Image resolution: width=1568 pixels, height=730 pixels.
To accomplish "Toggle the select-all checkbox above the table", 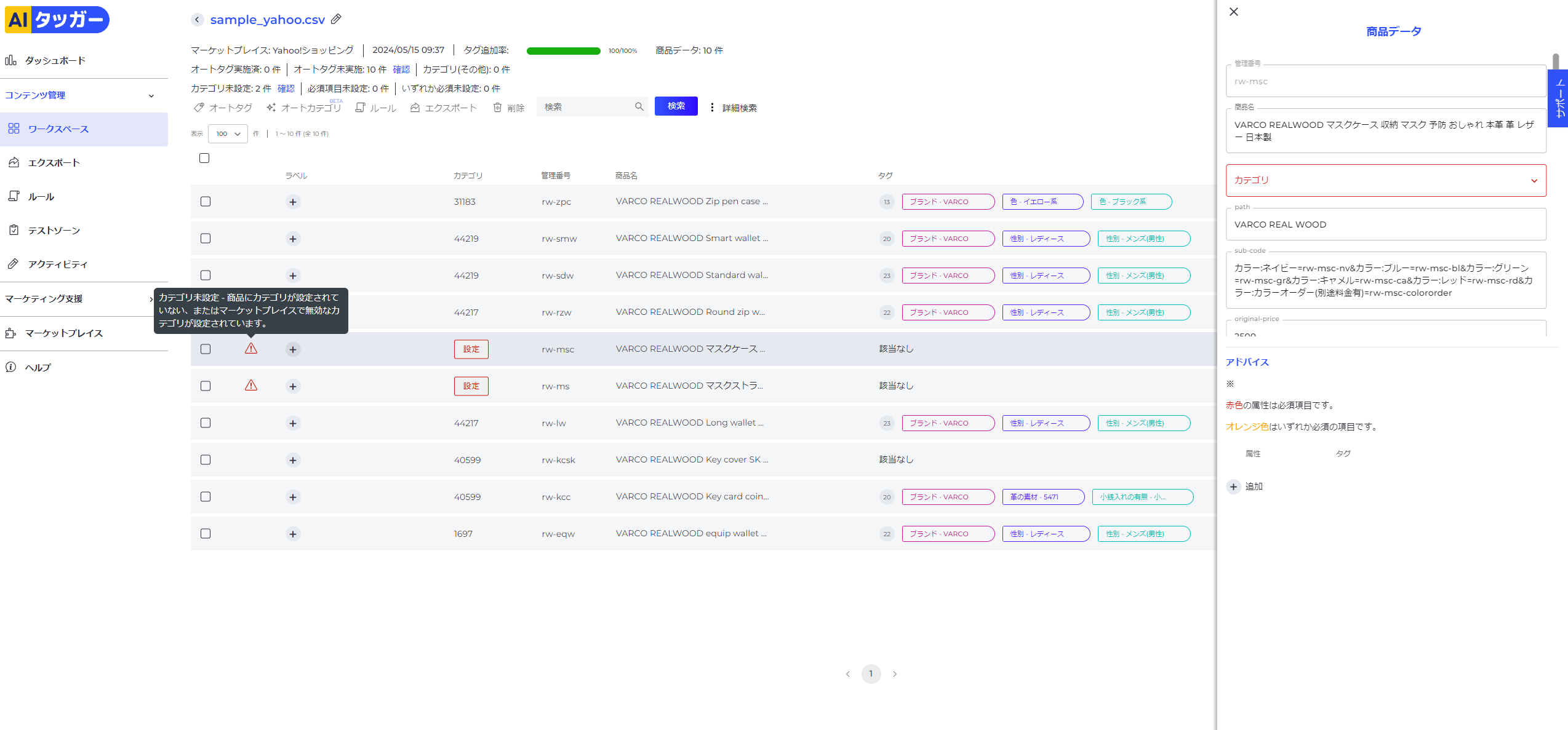I will point(204,158).
